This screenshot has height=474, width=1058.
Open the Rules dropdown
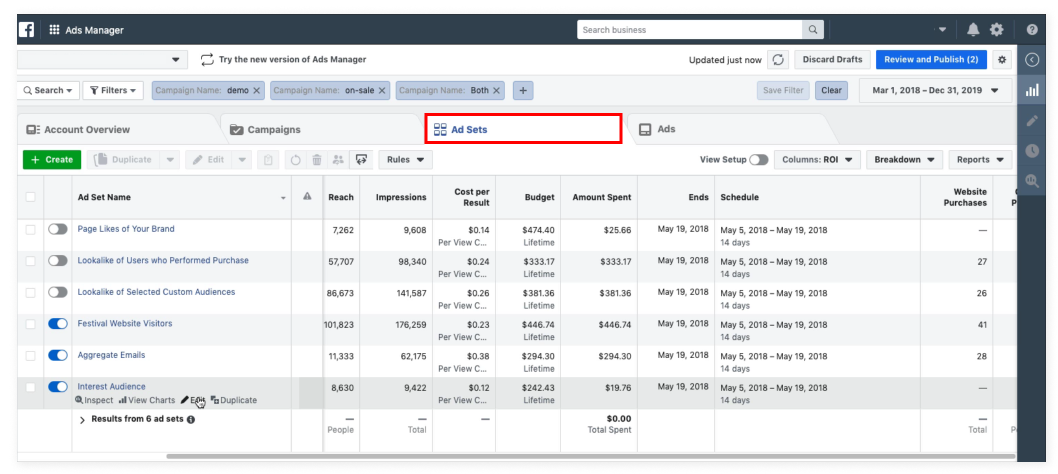click(406, 160)
